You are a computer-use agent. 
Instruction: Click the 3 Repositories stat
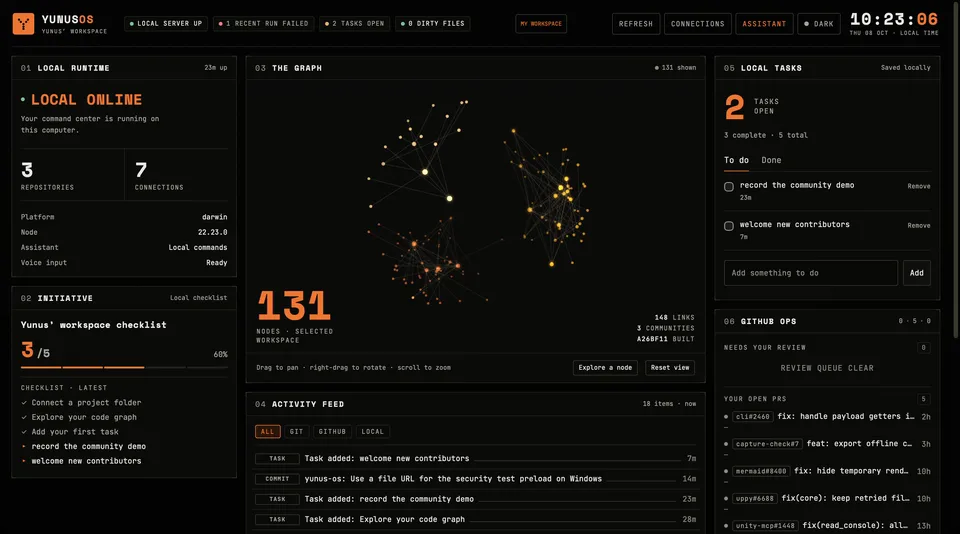(72, 176)
